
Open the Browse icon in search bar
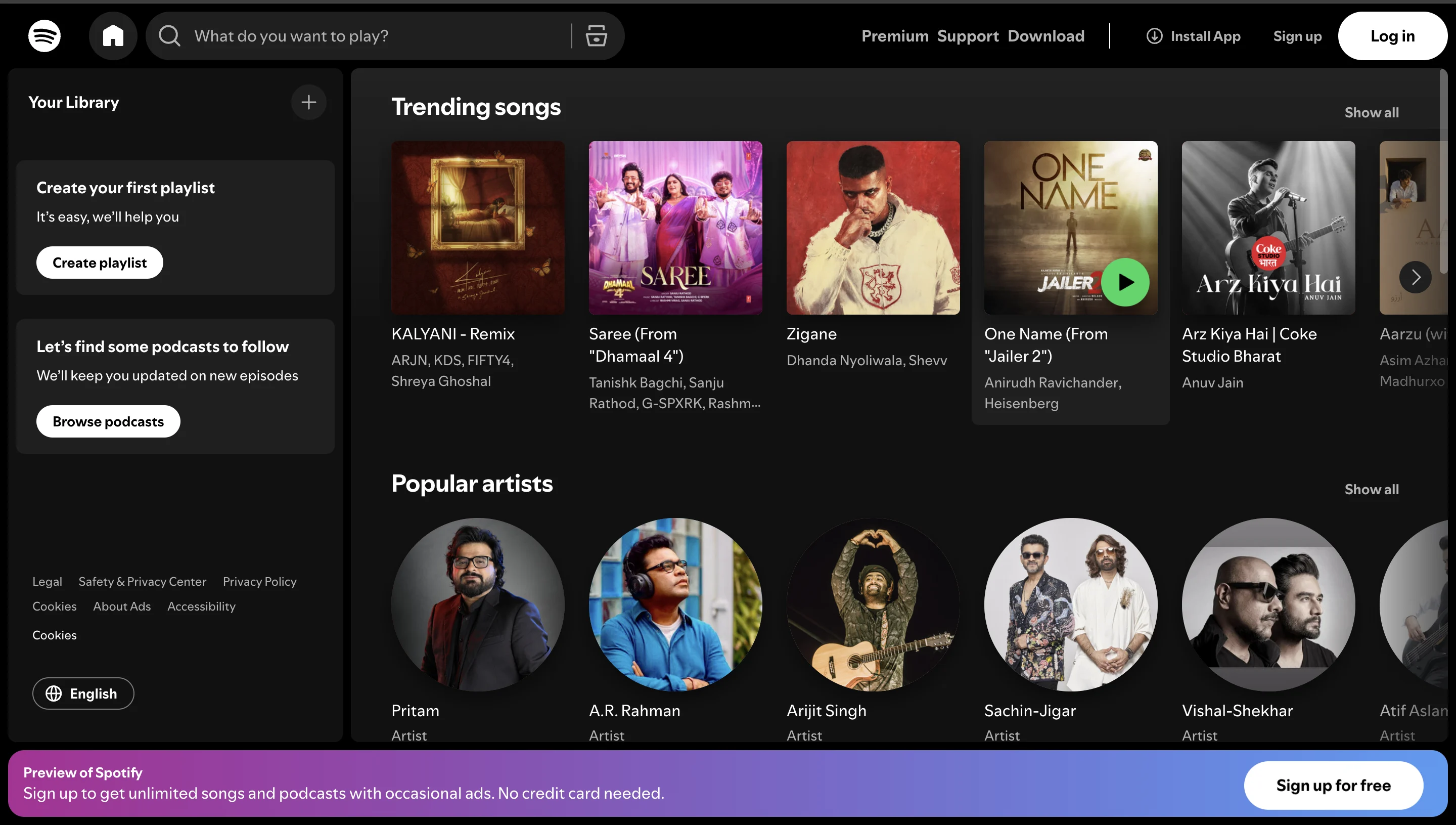(596, 36)
